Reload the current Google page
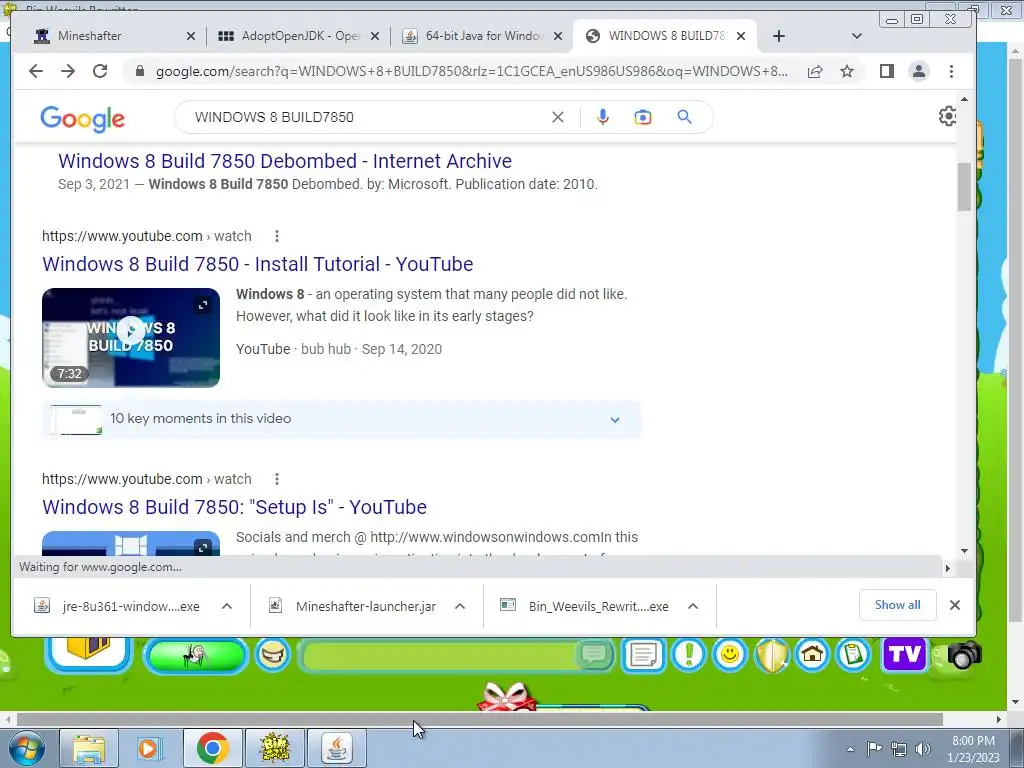The width and height of the screenshot is (1024, 768). click(x=100, y=71)
